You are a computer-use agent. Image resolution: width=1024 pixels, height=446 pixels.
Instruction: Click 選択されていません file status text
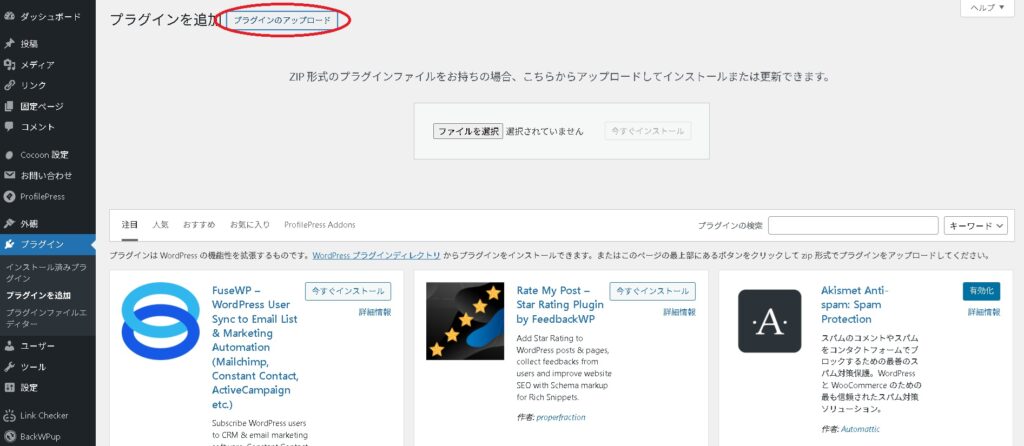(545, 131)
